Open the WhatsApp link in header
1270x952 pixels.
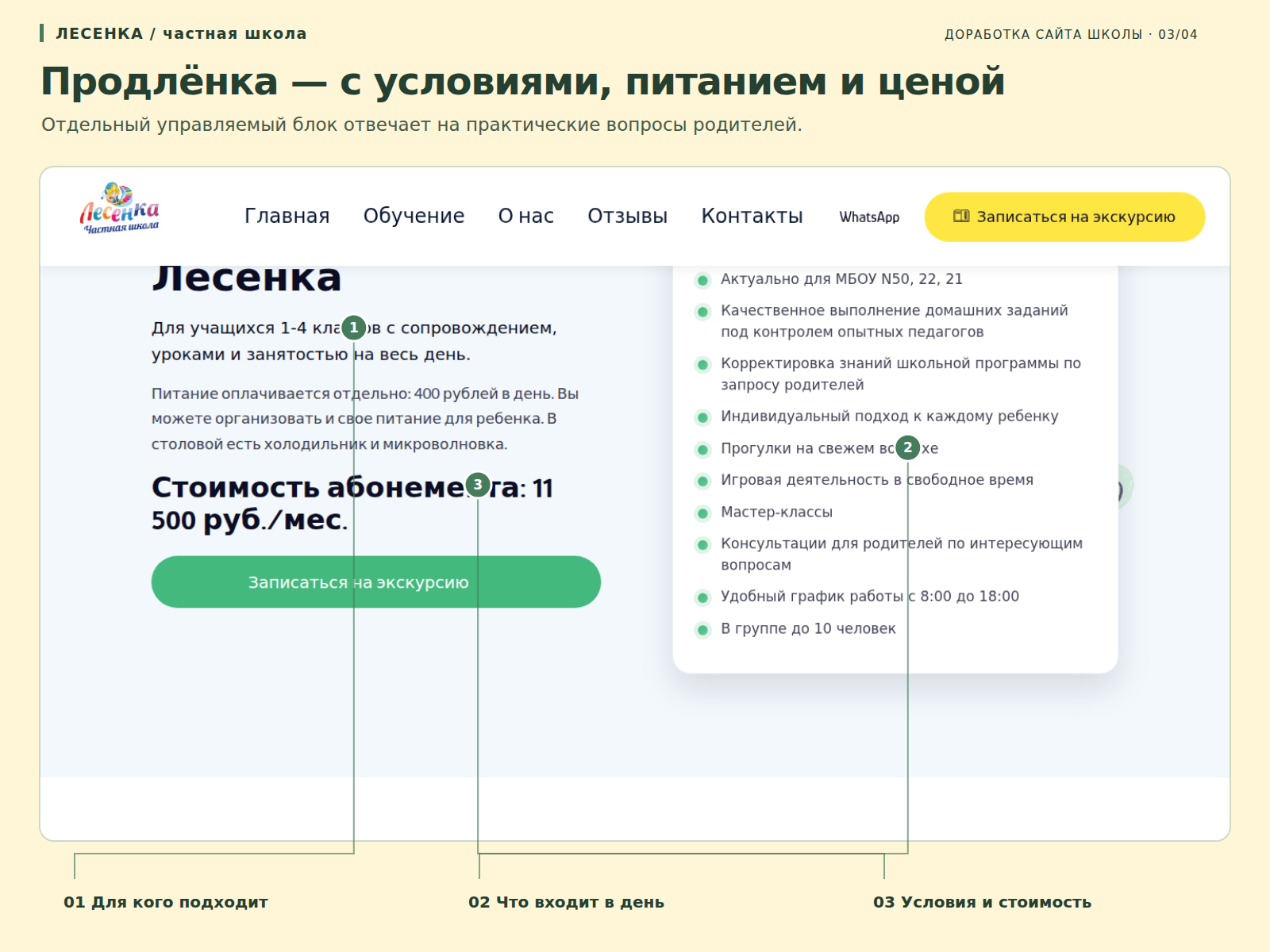pyautogui.click(x=869, y=217)
